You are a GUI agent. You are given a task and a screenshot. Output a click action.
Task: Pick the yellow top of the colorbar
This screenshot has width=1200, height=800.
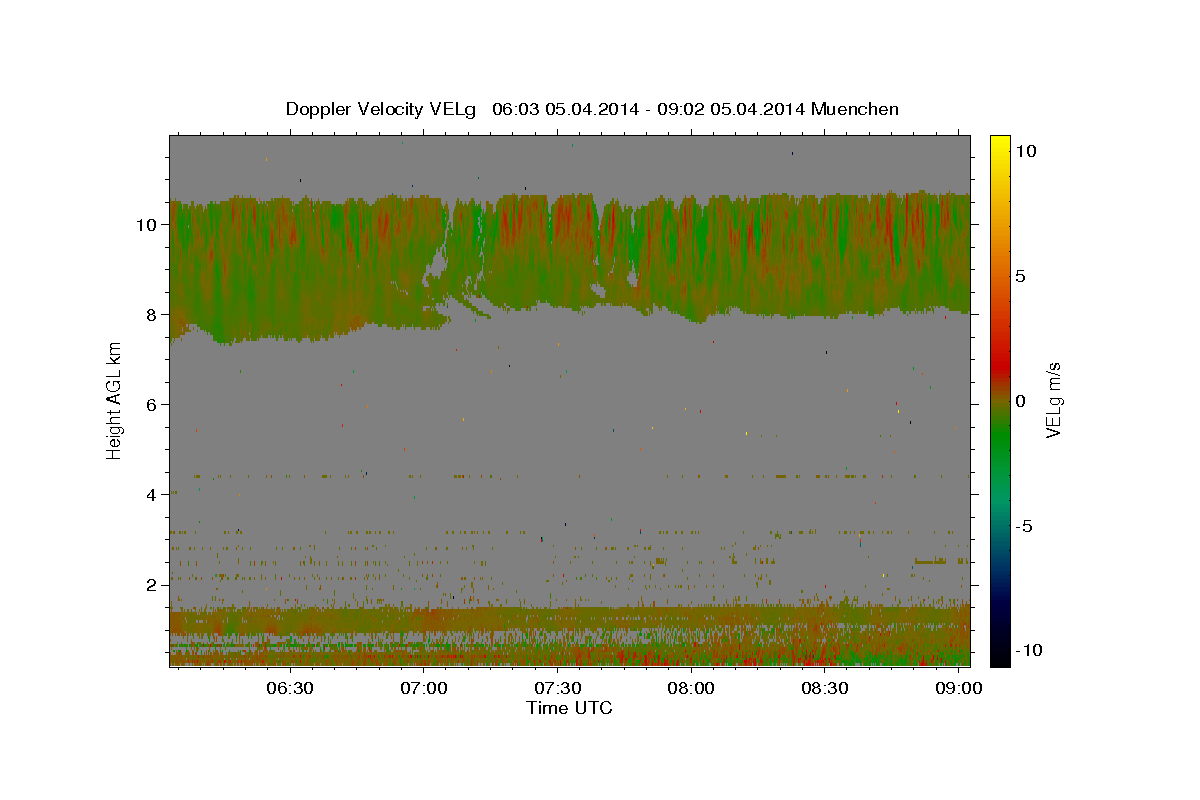tap(999, 143)
